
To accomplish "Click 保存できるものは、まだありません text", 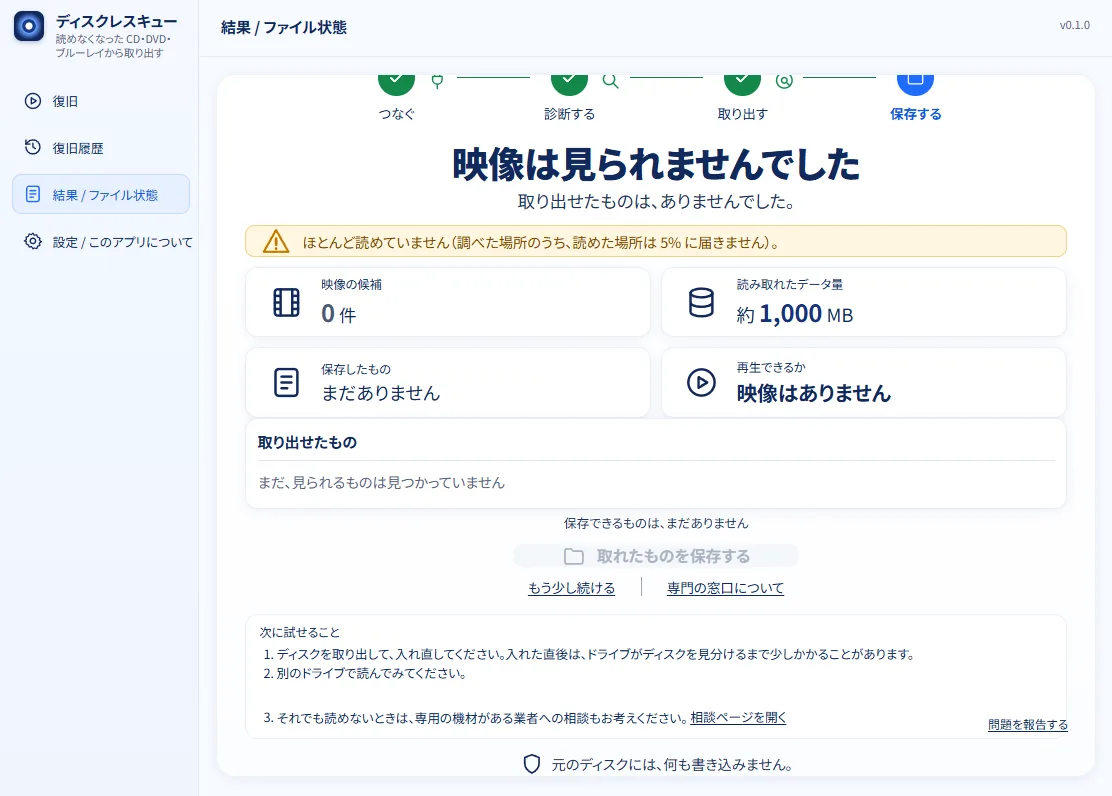I will click(656, 524).
